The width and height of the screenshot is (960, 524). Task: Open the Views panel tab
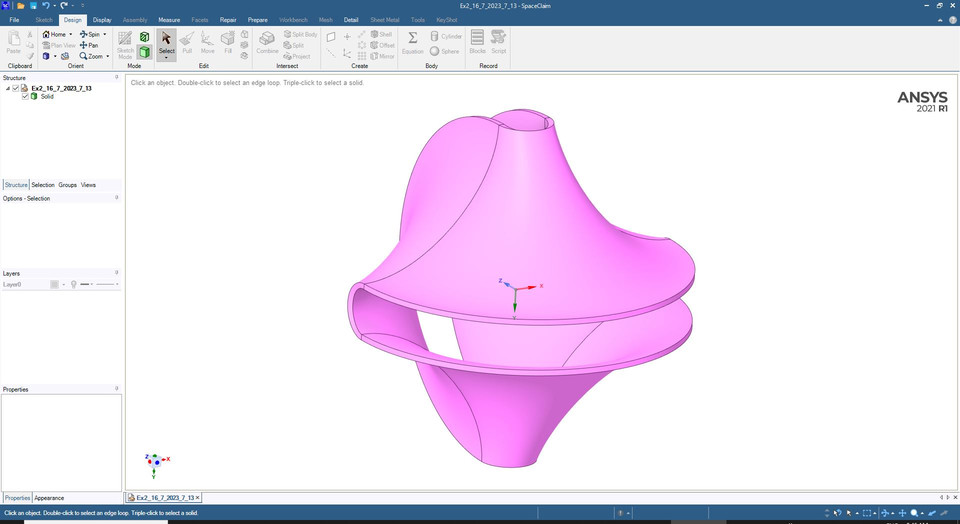pyautogui.click(x=88, y=185)
